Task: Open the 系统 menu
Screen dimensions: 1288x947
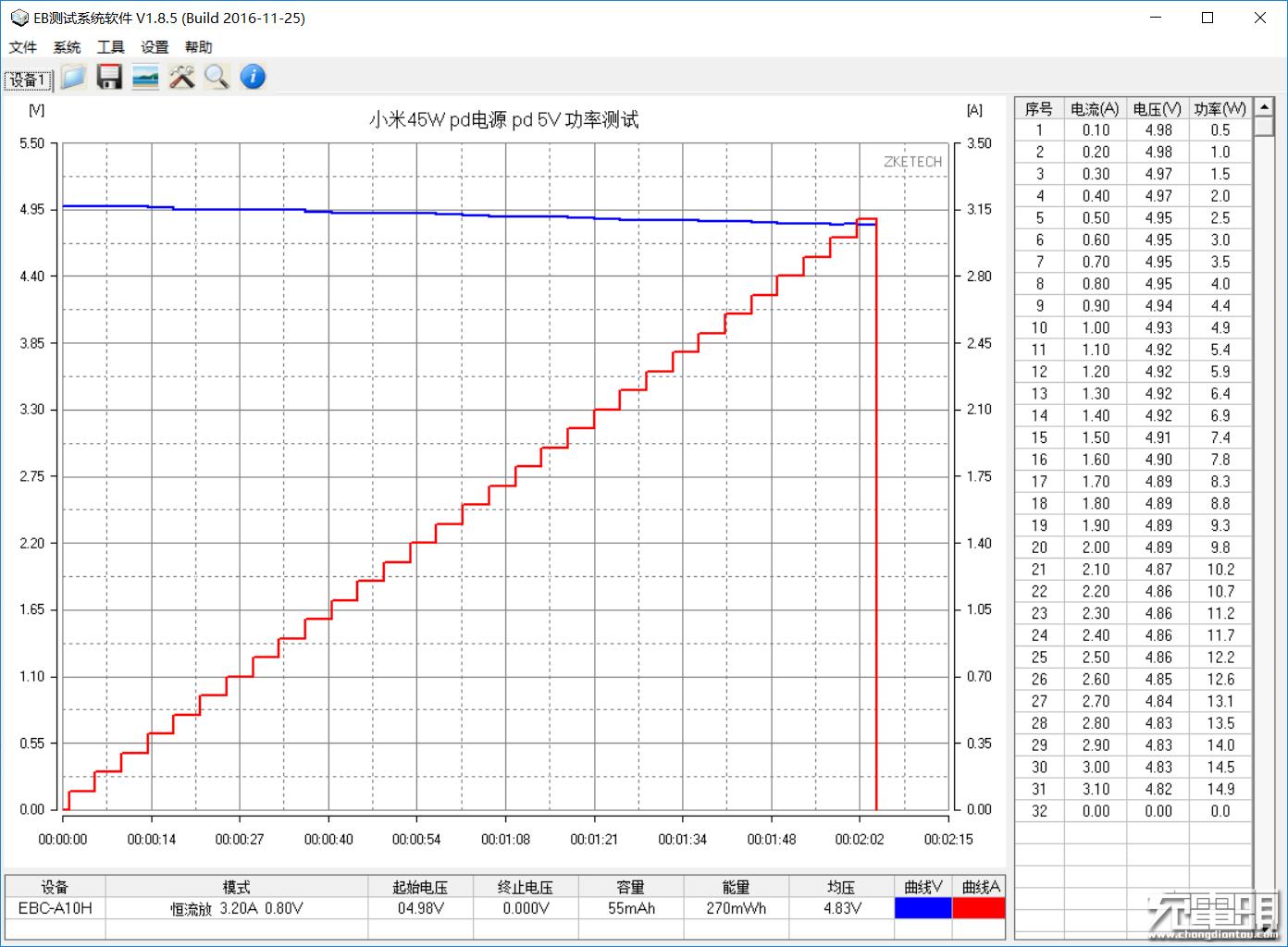Action: (x=66, y=47)
